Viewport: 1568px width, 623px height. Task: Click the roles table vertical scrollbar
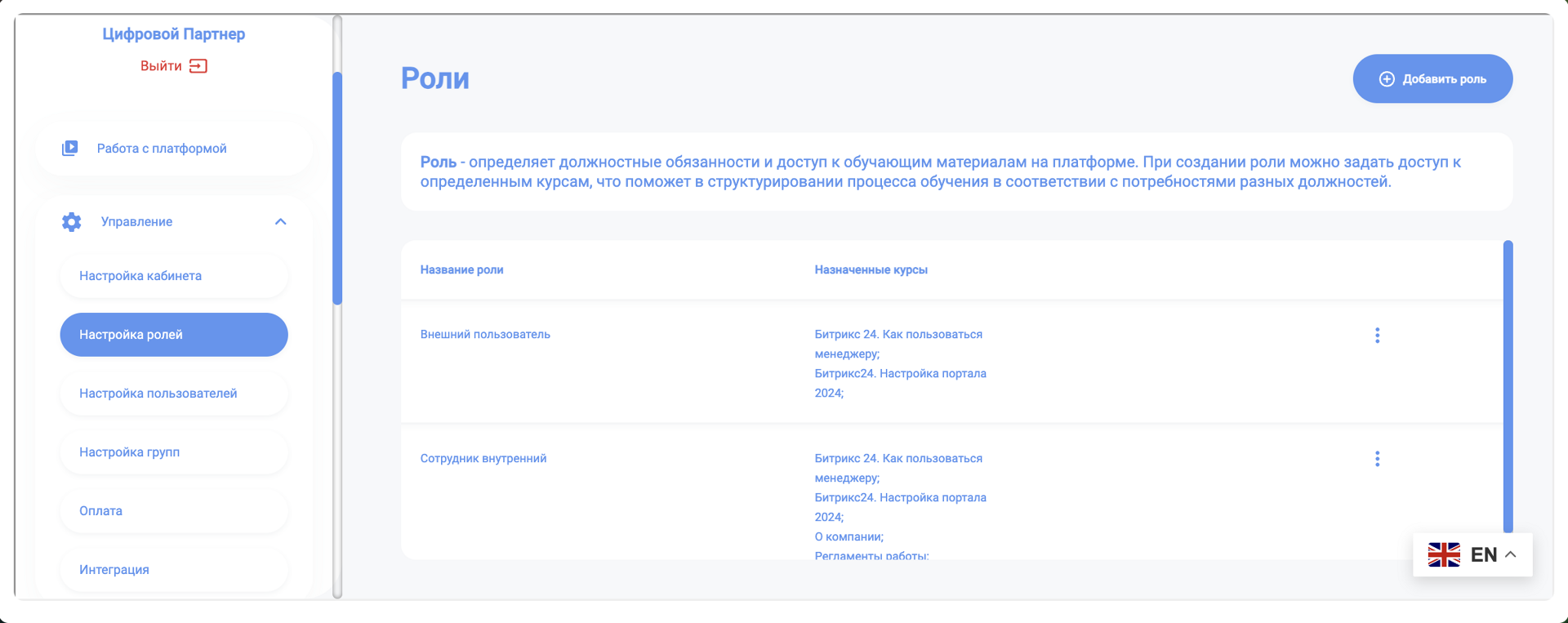click(x=1508, y=385)
